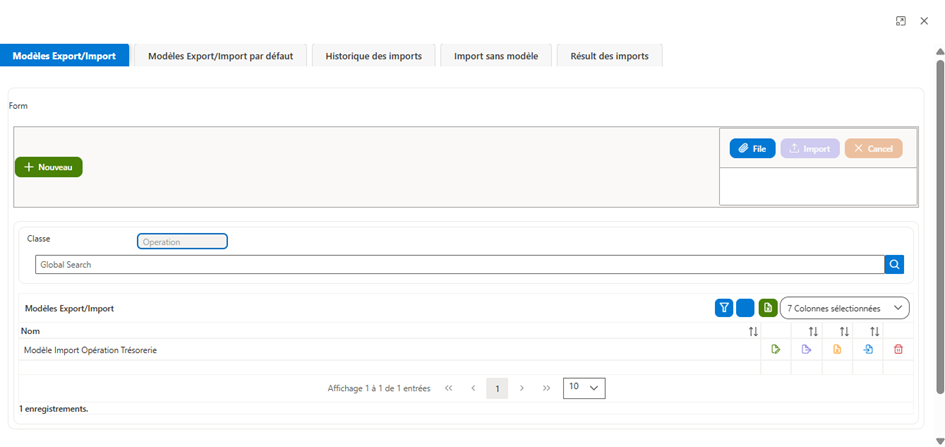Click purple file icon in Modèle Import row
945x447 pixels.
click(806, 349)
